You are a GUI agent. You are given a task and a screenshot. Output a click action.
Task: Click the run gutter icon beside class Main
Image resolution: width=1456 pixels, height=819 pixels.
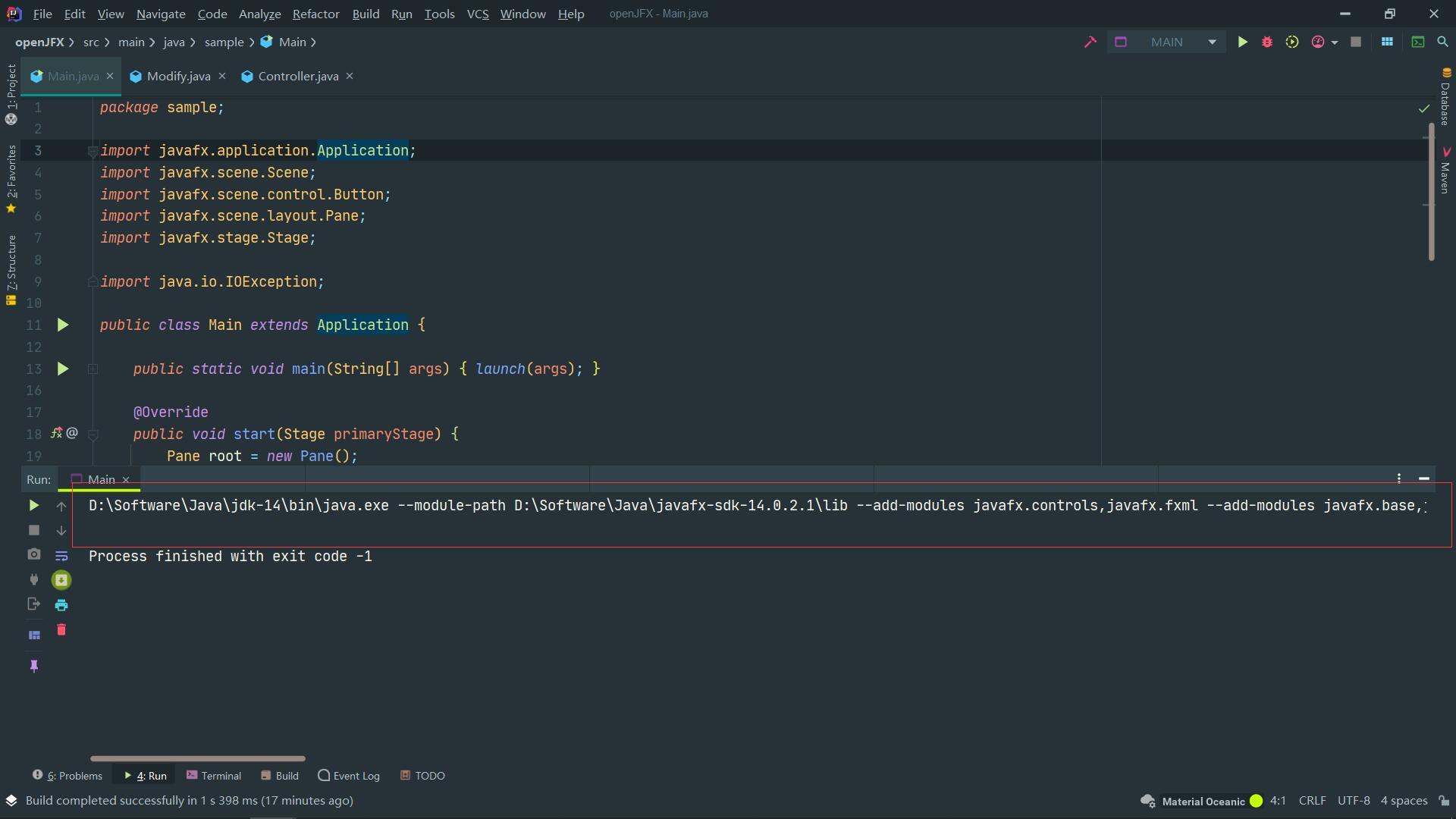[x=63, y=325]
